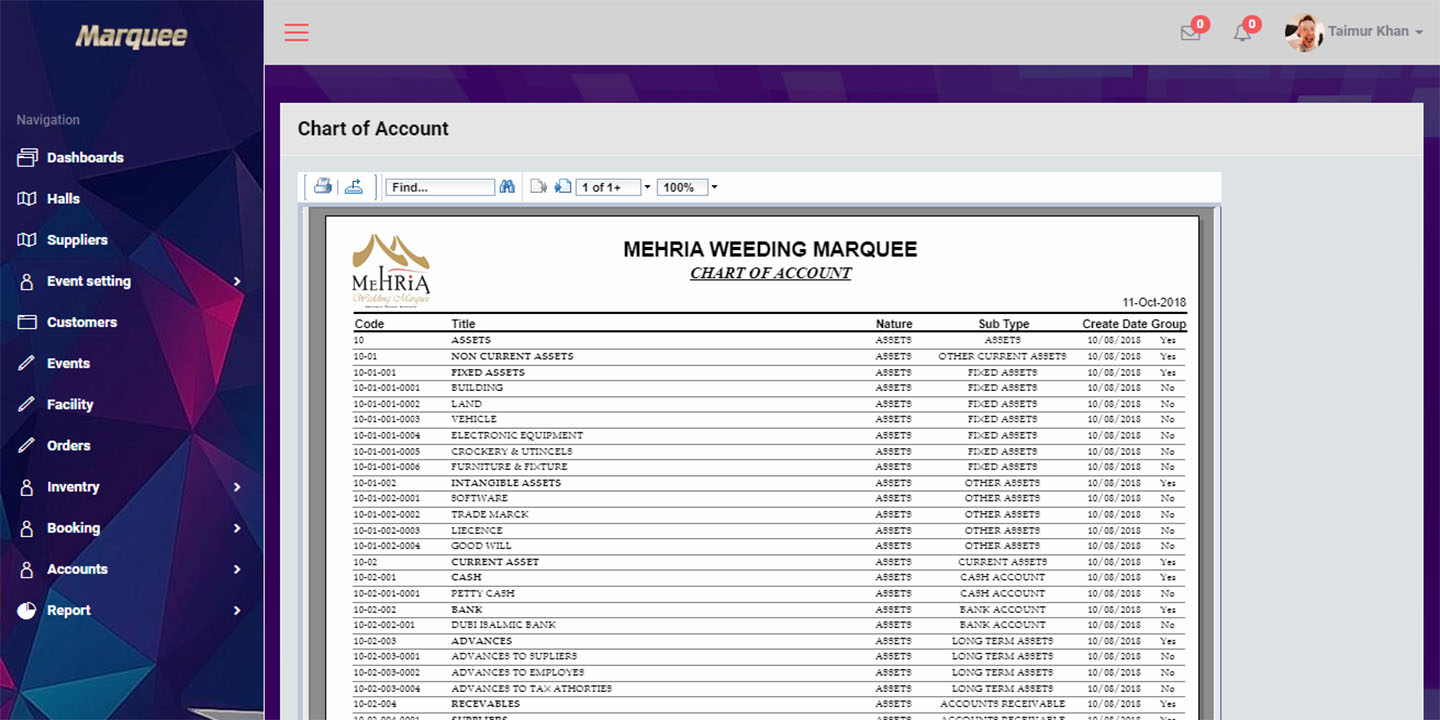Viewport: 1440px width, 720px height.
Task: Expand the Booking submenu chevron
Action: [x=237, y=528]
